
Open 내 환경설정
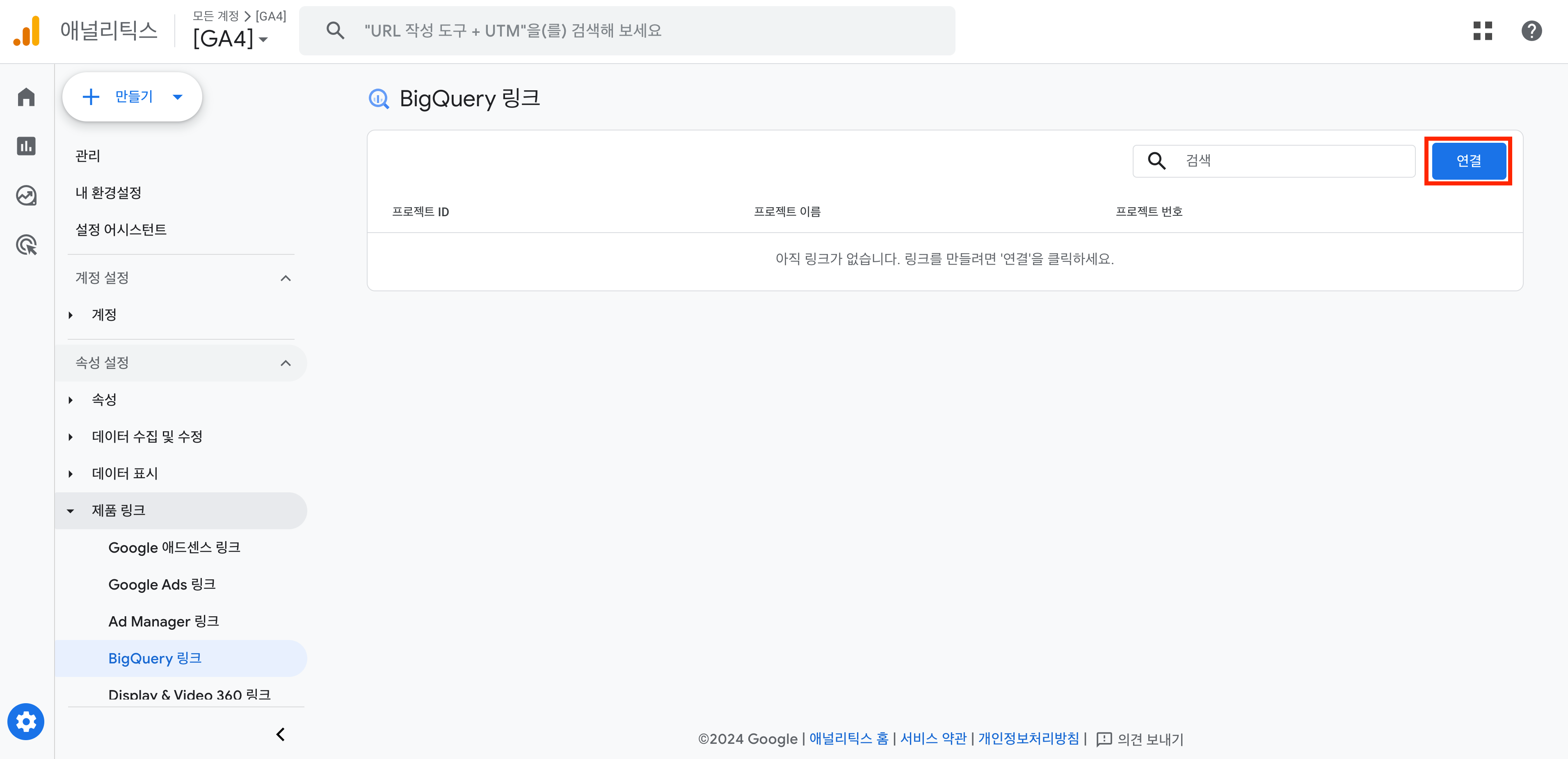(x=108, y=193)
